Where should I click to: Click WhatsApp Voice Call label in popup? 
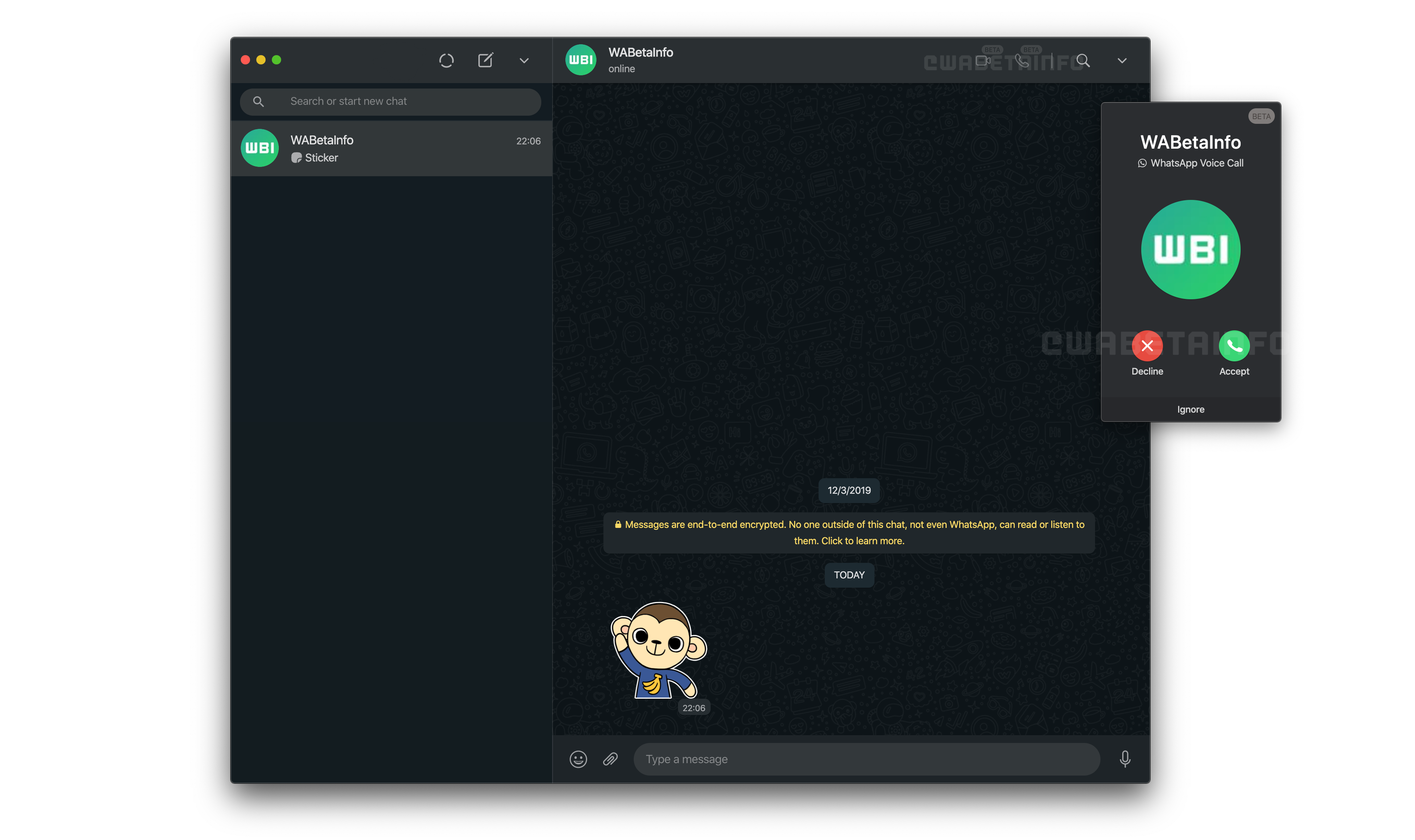(x=1196, y=163)
